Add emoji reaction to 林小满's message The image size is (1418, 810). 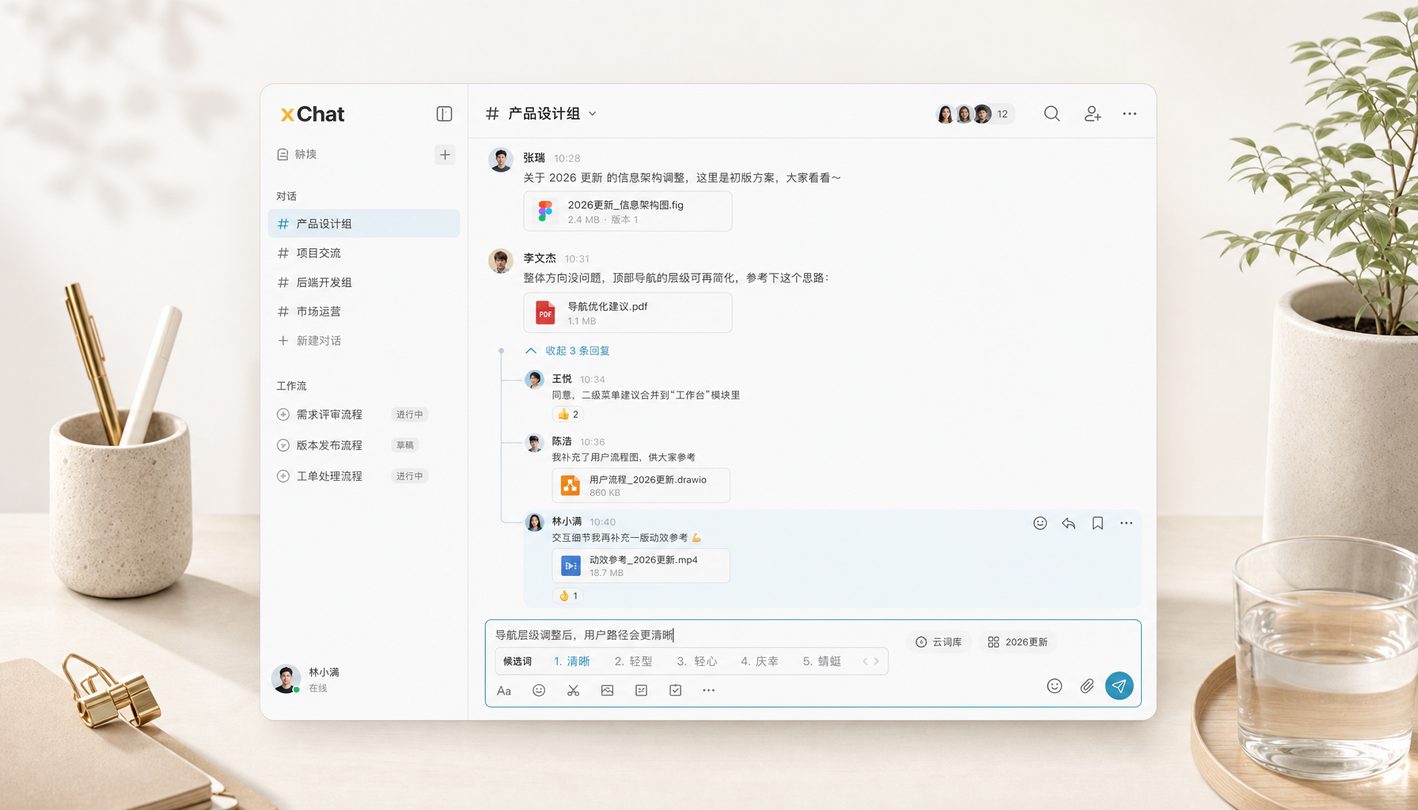[x=1040, y=523]
